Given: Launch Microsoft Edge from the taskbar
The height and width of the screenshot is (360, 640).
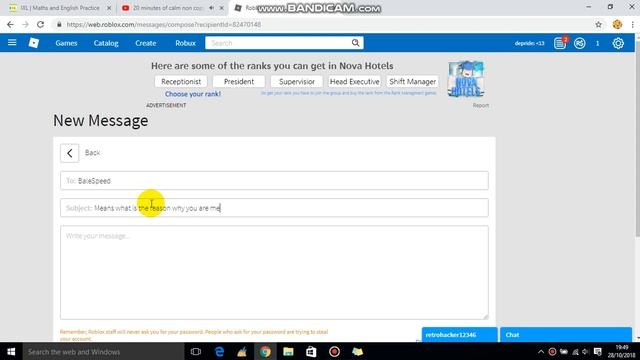Looking at the screenshot, I should coord(219,351).
